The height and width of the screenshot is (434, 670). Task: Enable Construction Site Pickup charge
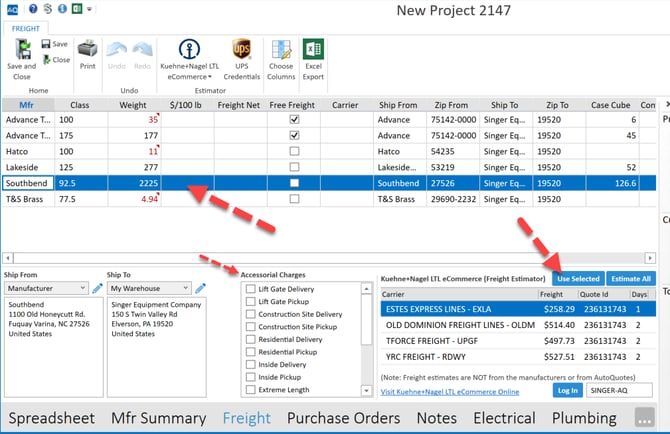click(251, 326)
